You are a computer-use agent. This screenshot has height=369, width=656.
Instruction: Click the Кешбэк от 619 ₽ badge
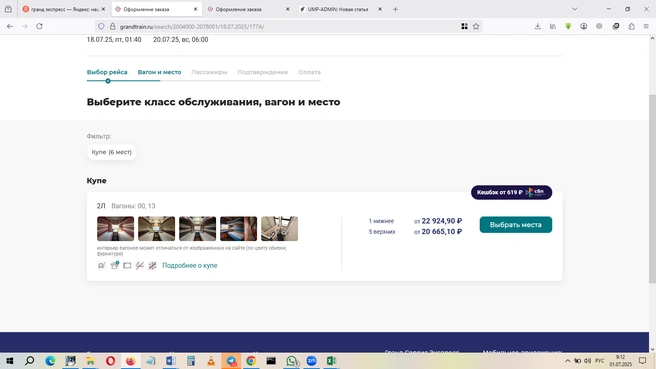(511, 192)
